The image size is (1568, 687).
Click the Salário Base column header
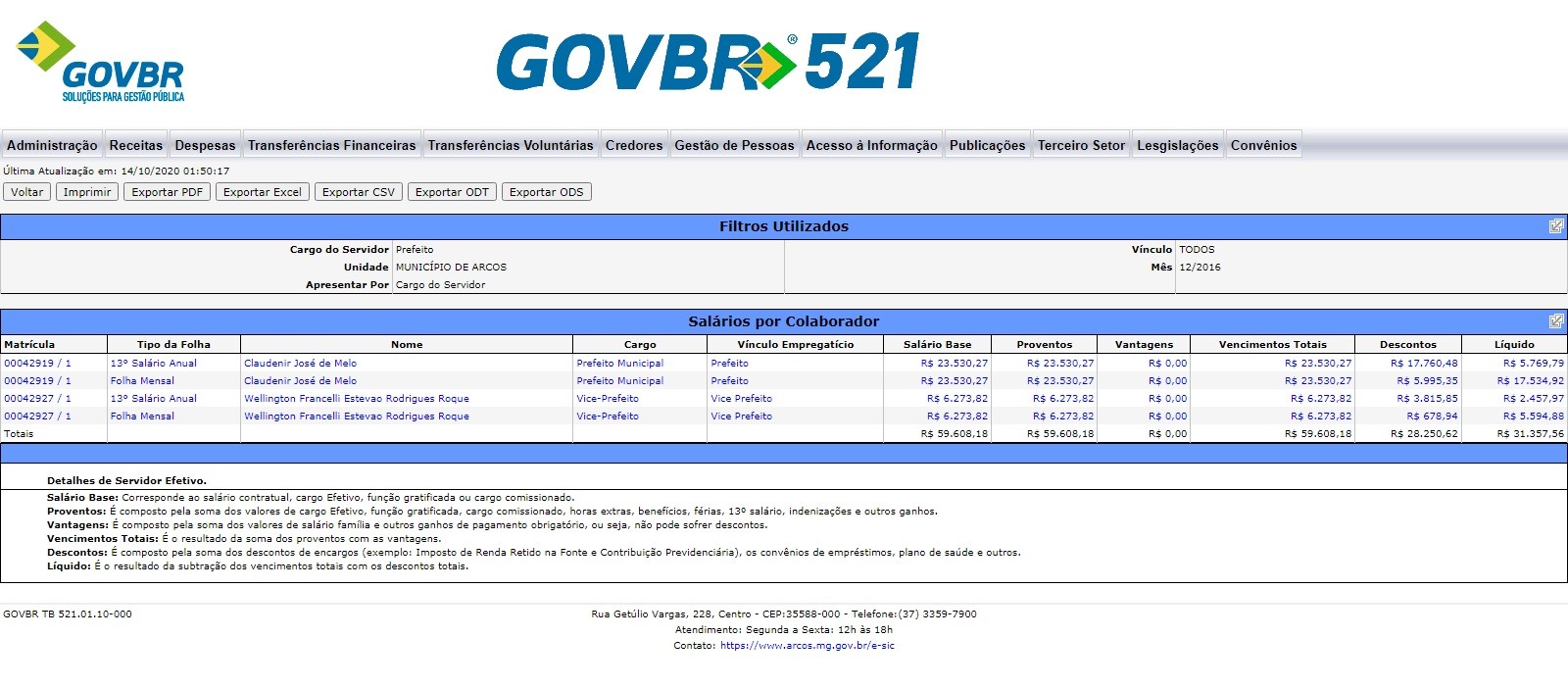(938, 345)
